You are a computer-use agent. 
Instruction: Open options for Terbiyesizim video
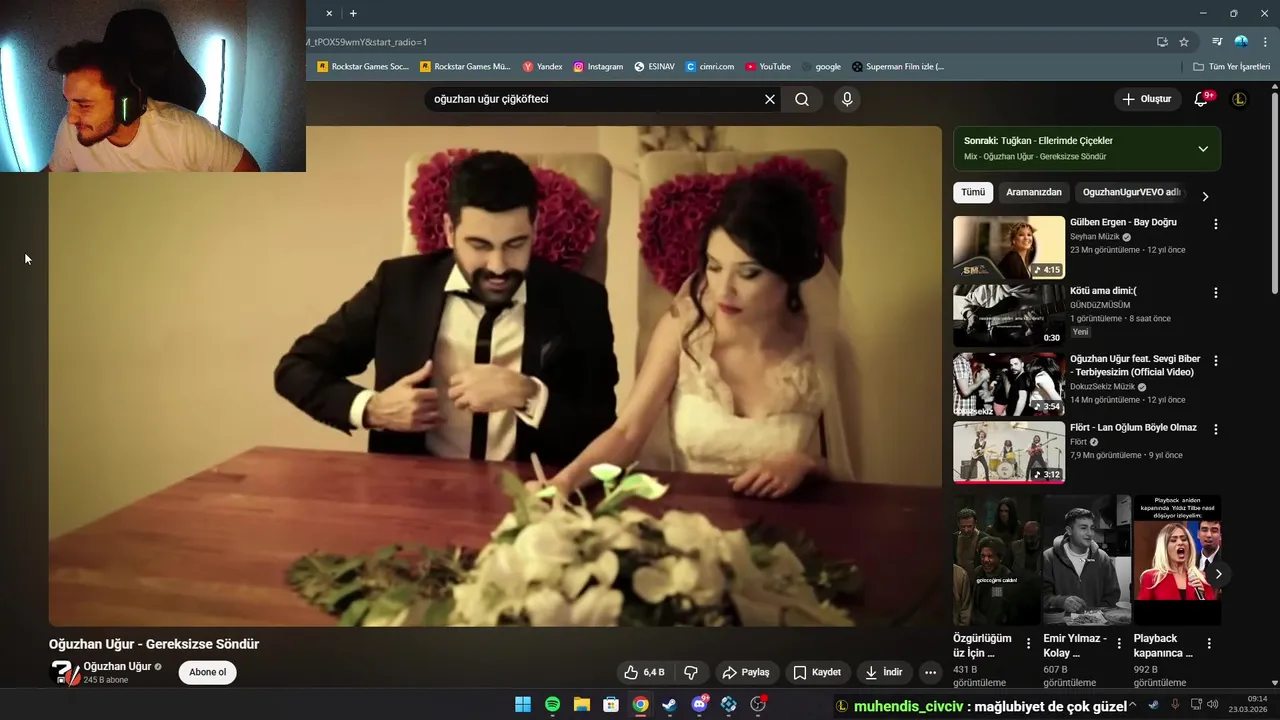click(x=1216, y=361)
